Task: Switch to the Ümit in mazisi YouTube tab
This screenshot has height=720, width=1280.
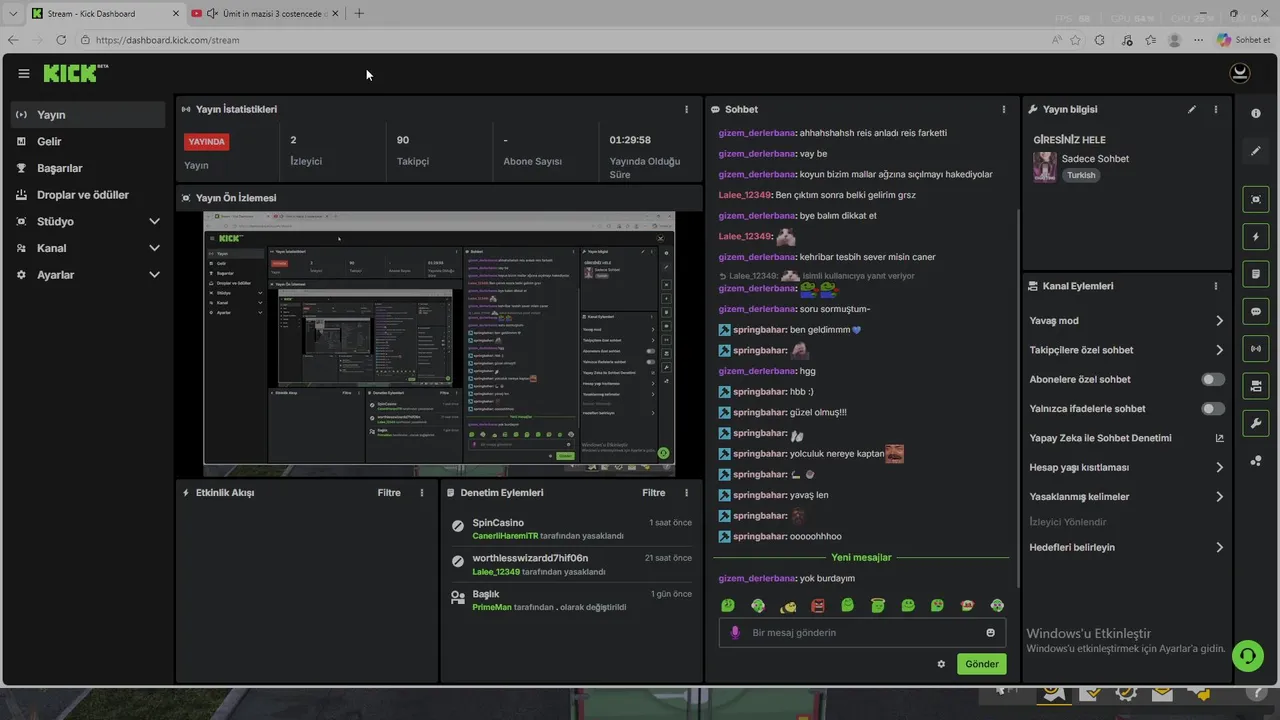Action: (x=265, y=13)
